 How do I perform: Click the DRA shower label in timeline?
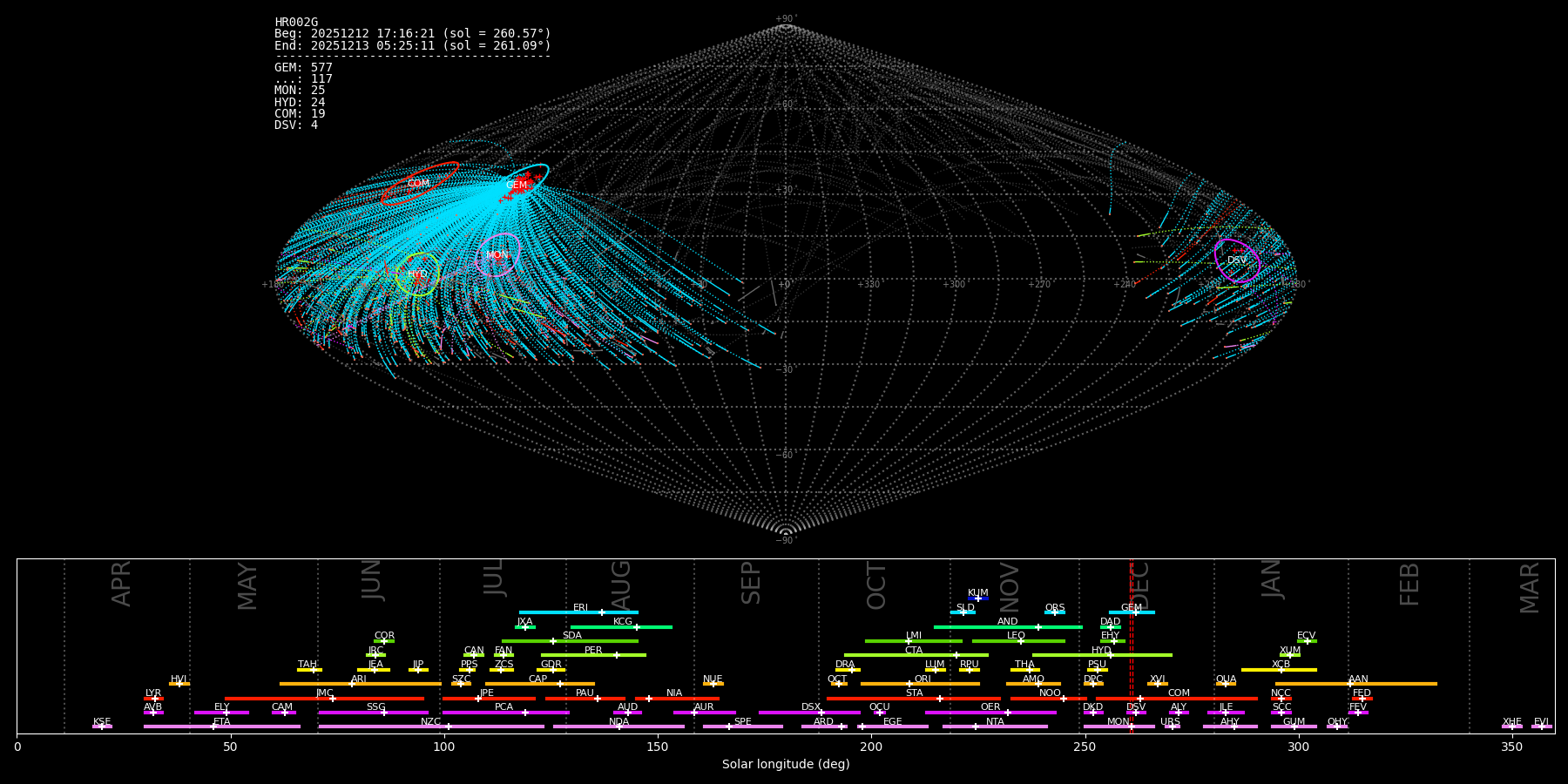click(845, 665)
